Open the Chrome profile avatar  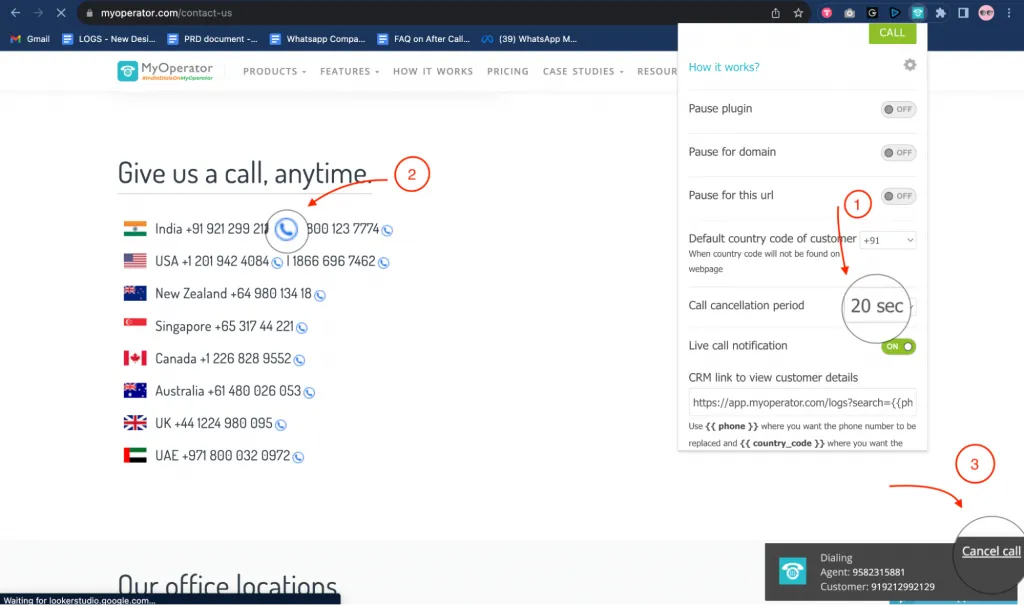tap(986, 12)
